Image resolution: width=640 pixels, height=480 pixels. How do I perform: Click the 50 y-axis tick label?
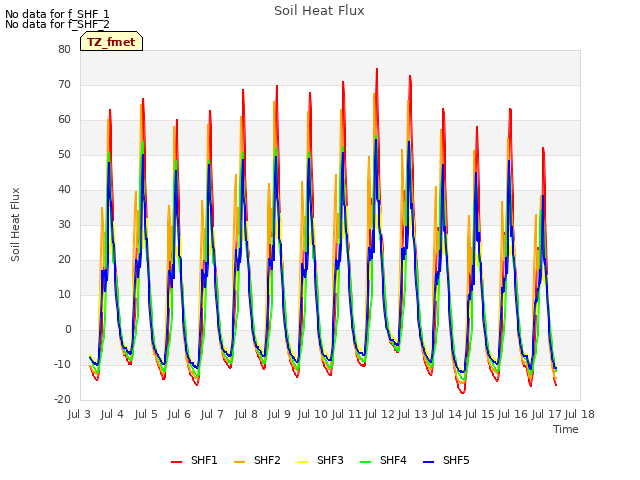[x=64, y=154]
